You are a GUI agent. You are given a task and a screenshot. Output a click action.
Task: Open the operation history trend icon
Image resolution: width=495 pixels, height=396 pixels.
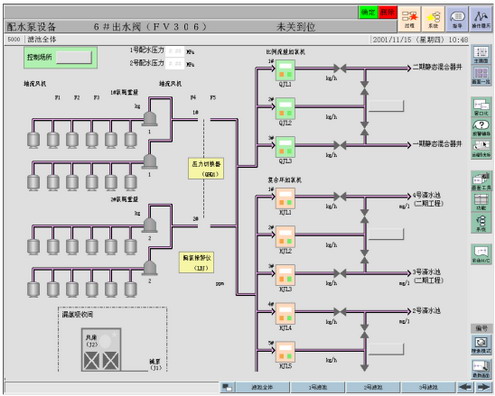pyautogui.click(x=481, y=19)
